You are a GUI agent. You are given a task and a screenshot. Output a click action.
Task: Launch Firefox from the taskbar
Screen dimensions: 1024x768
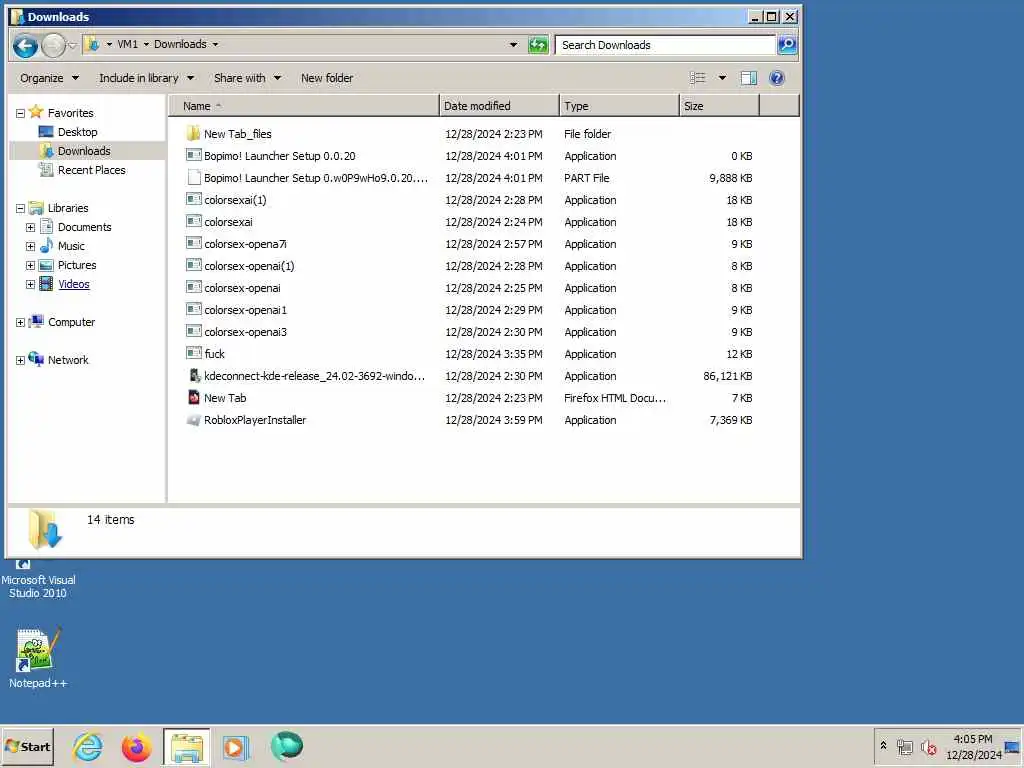point(136,746)
